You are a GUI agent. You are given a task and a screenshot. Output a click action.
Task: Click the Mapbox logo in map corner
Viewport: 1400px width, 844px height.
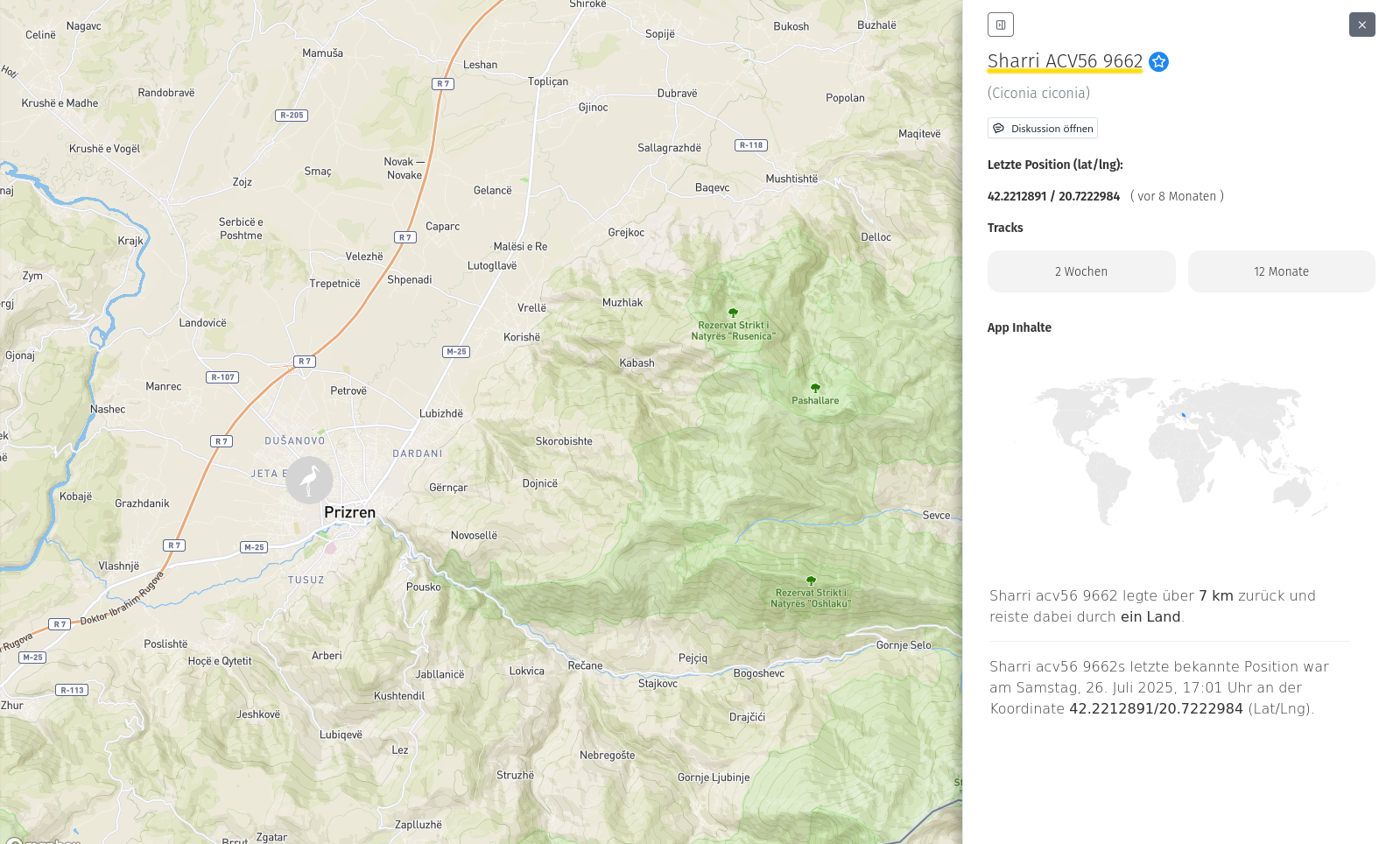(x=42, y=840)
